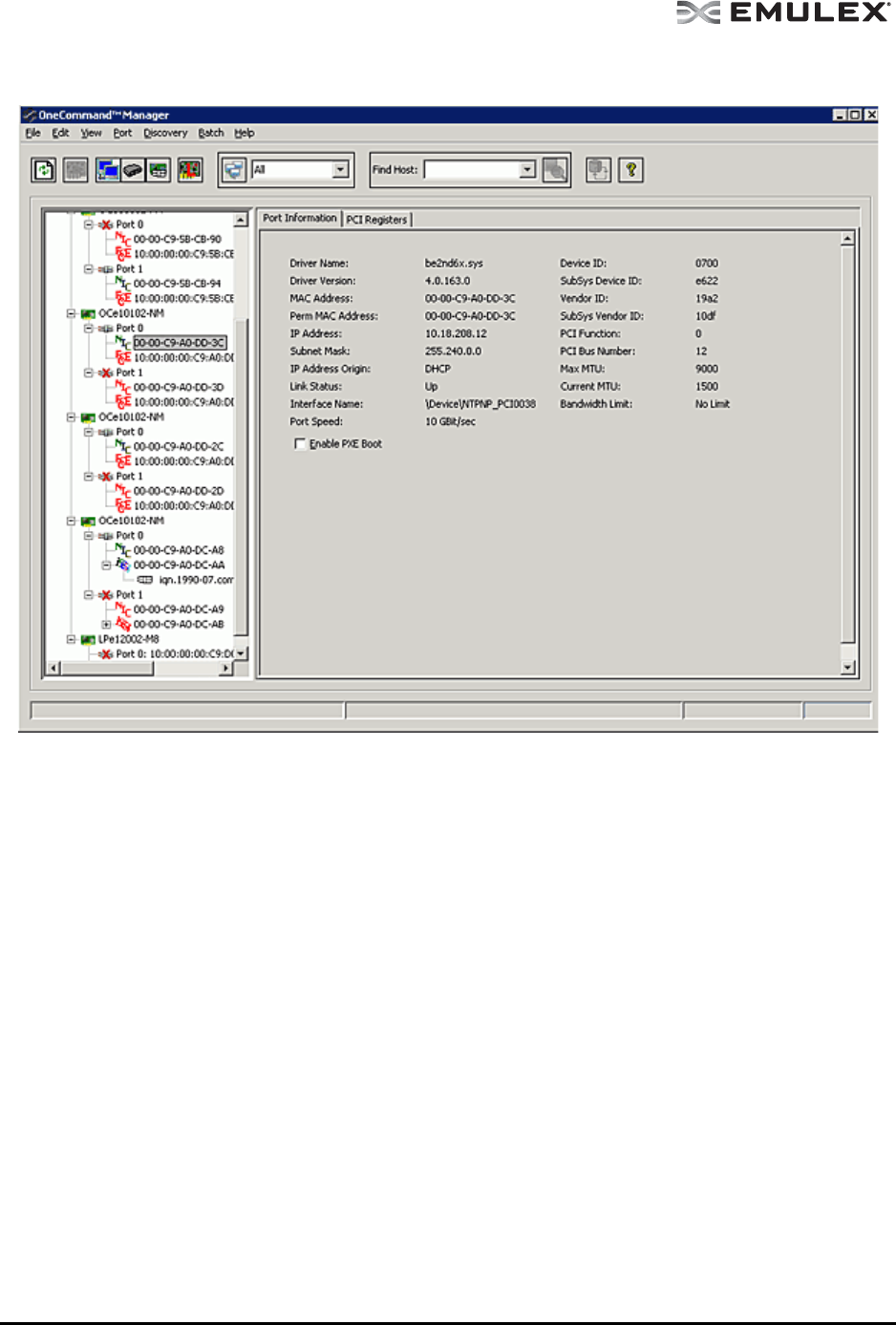Open the View menu
Viewport: 896px width, 1325px height.
pyautogui.click(x=91, y=133)
